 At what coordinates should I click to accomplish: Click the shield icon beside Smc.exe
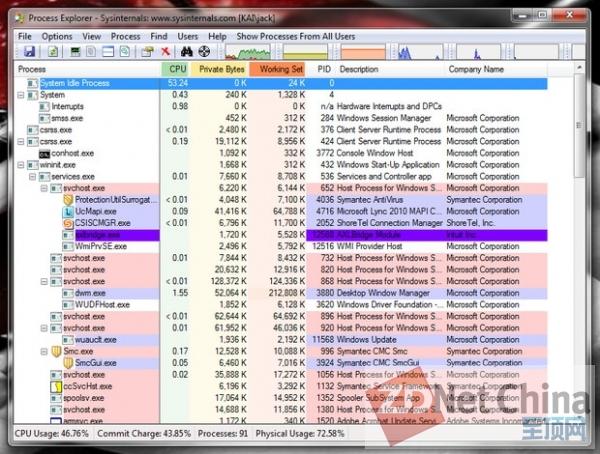tap(56, 351)
